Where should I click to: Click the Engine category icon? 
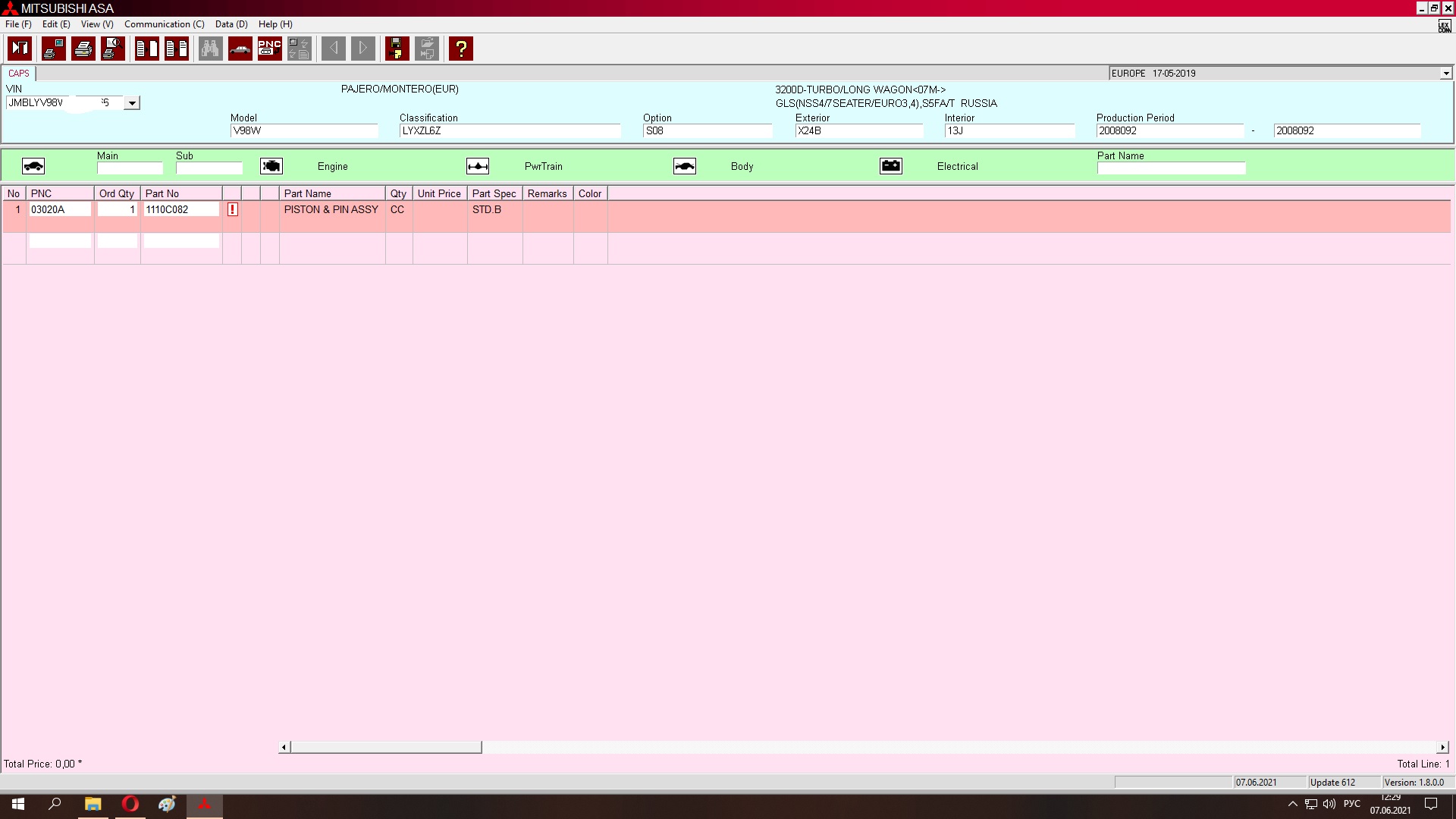pos(271,166)
